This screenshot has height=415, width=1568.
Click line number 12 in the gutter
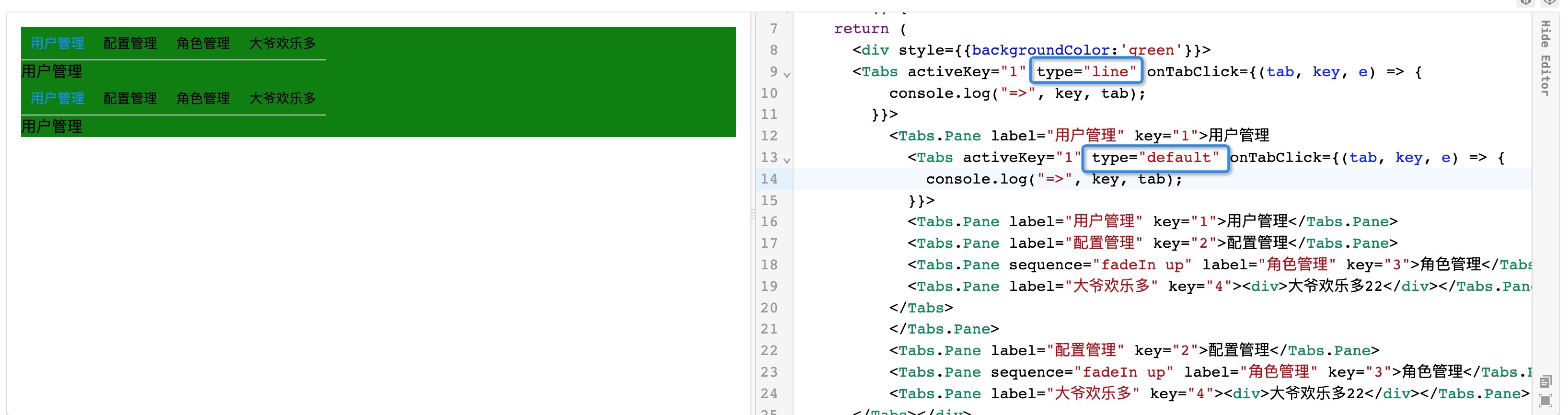pos(769,136)
